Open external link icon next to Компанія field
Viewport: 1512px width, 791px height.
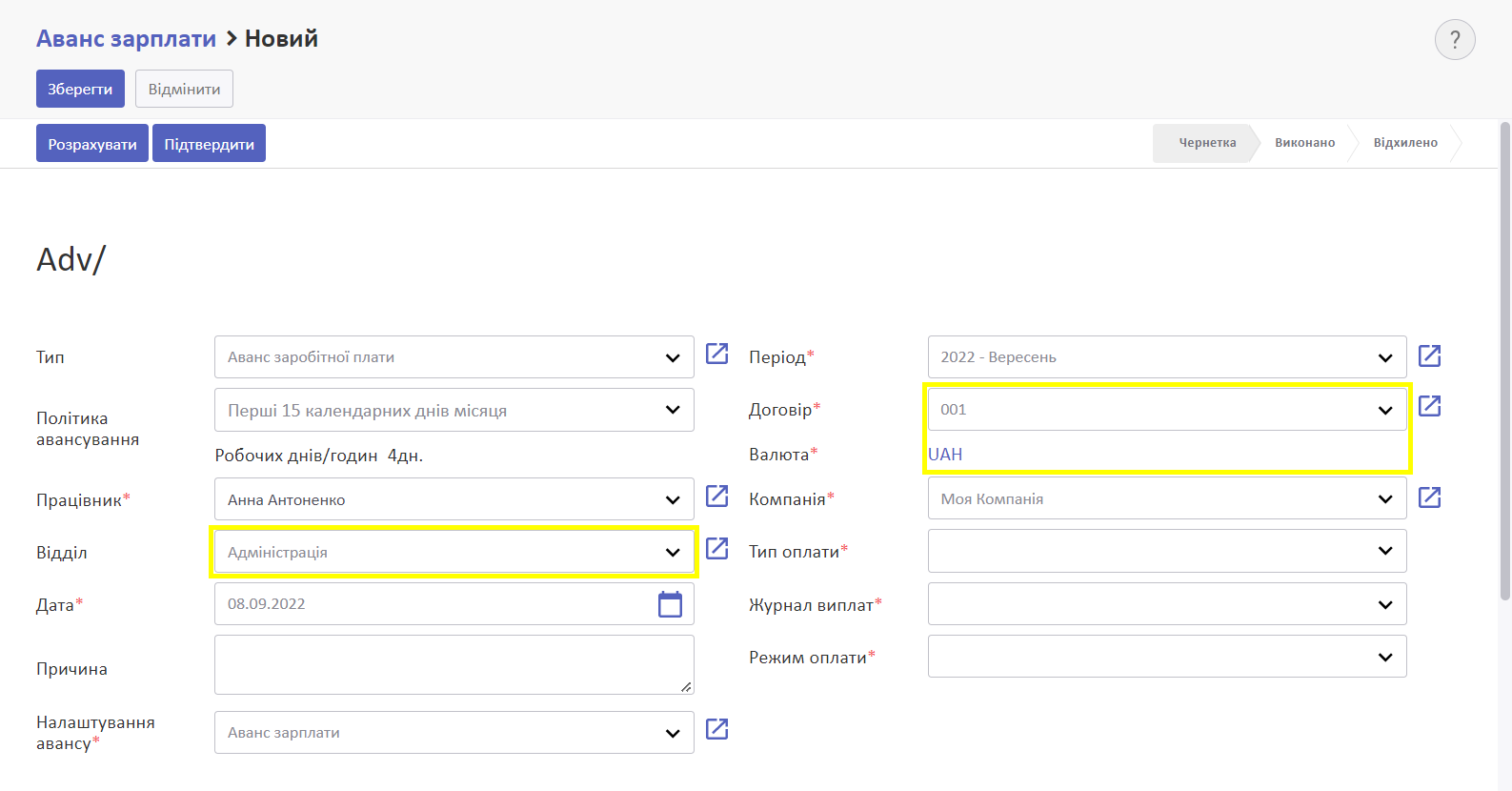point(1430,497)
